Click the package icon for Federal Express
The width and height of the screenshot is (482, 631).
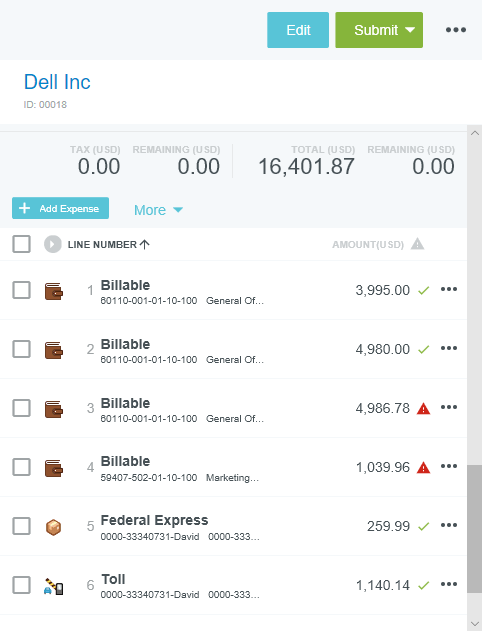54,527
